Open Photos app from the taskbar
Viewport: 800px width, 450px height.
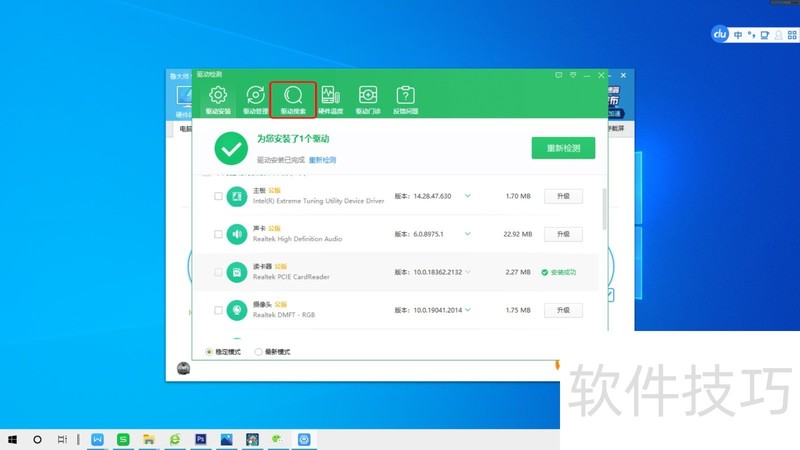227,439
